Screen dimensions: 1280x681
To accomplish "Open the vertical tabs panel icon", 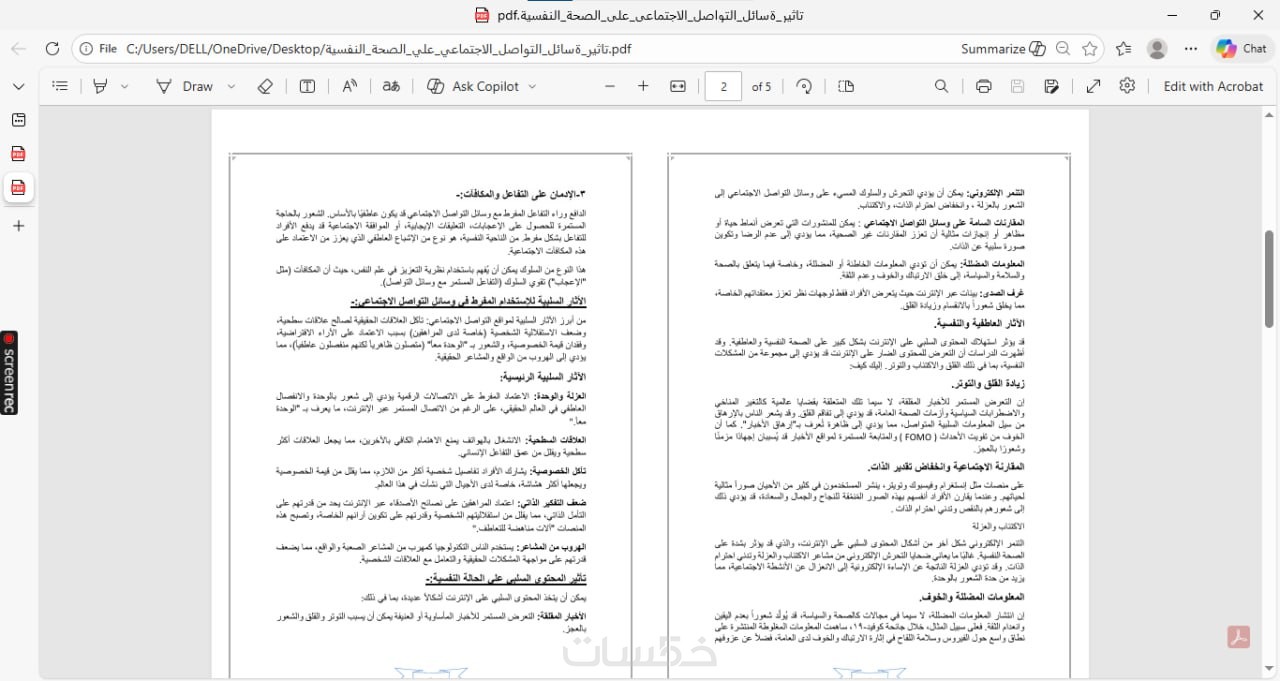I will (18, 120).
